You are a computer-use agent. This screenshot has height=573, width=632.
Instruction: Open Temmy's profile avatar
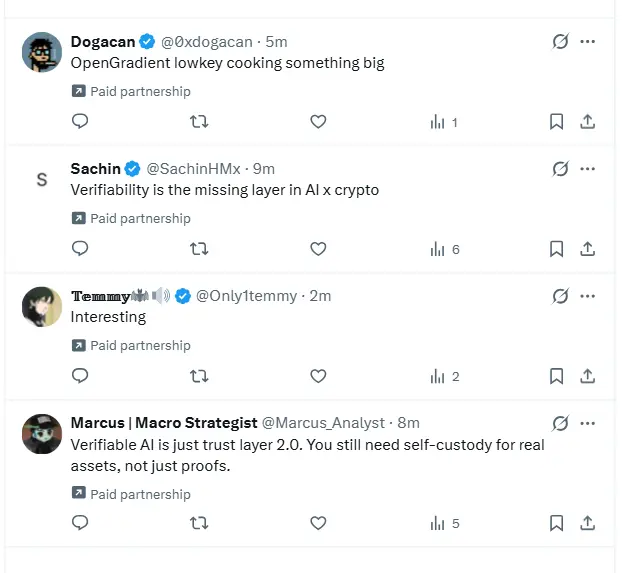pos(41,306)
